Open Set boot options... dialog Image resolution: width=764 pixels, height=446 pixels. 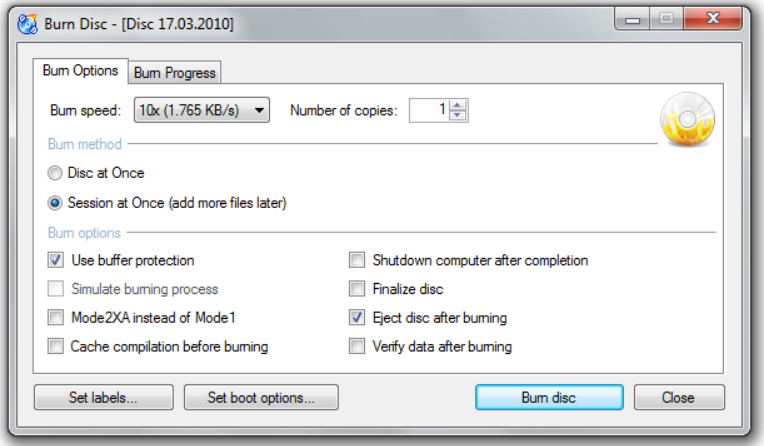[x=261, y=397]
